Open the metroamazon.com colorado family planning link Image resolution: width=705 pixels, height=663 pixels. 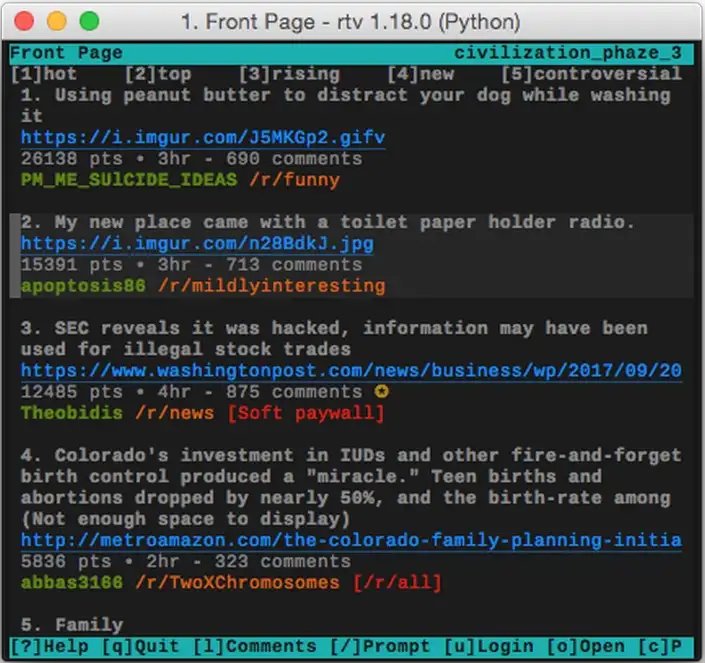351,540
